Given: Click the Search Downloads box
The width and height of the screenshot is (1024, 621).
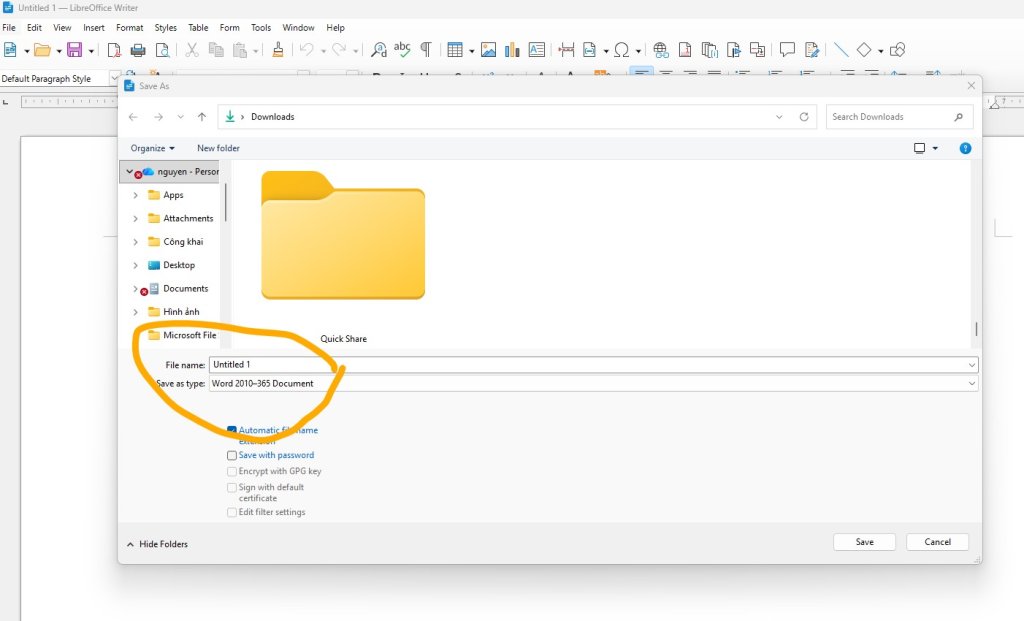Looking at the screenshot, I should pos(899,117).
